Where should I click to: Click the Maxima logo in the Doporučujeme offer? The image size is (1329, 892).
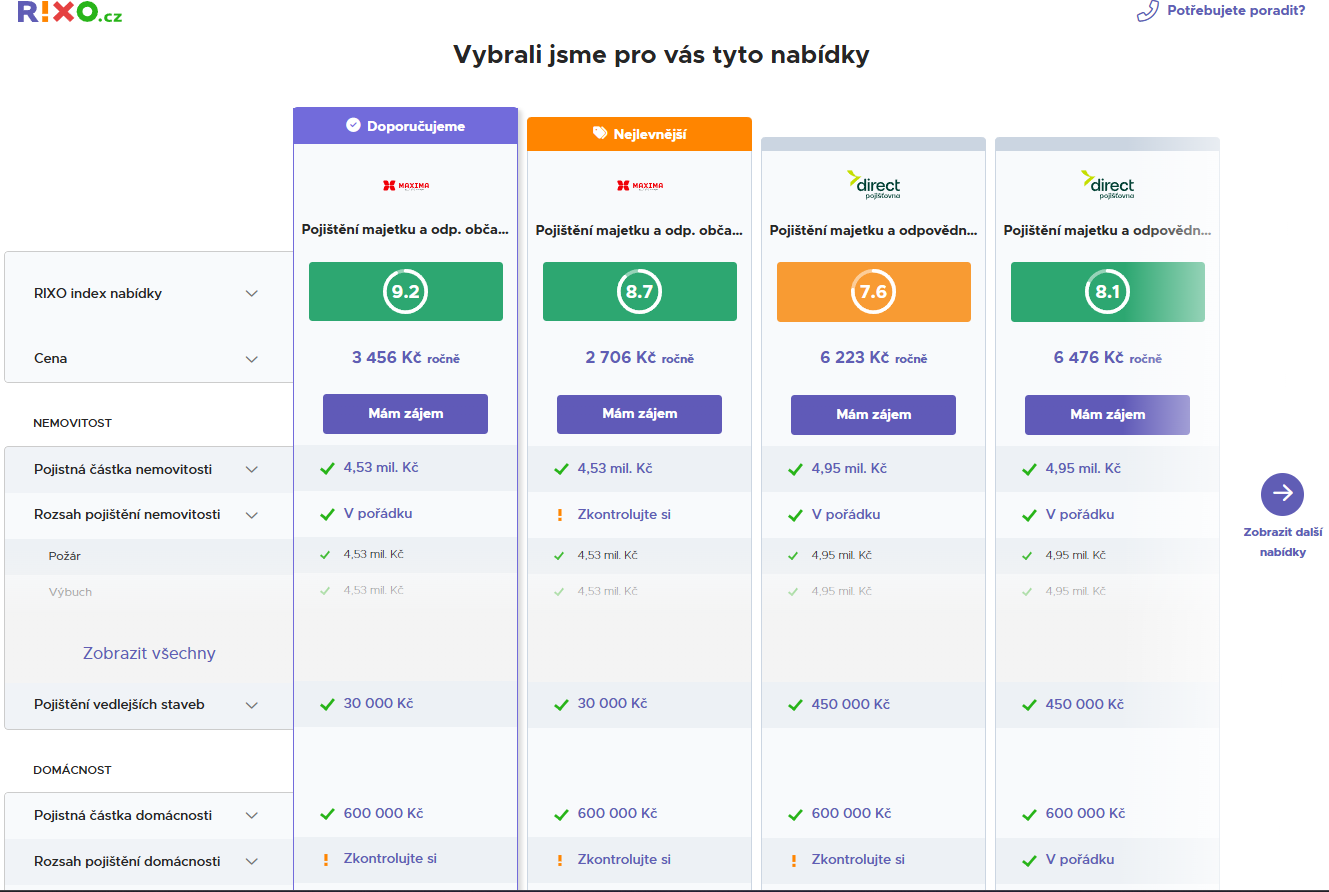[405, 185]
